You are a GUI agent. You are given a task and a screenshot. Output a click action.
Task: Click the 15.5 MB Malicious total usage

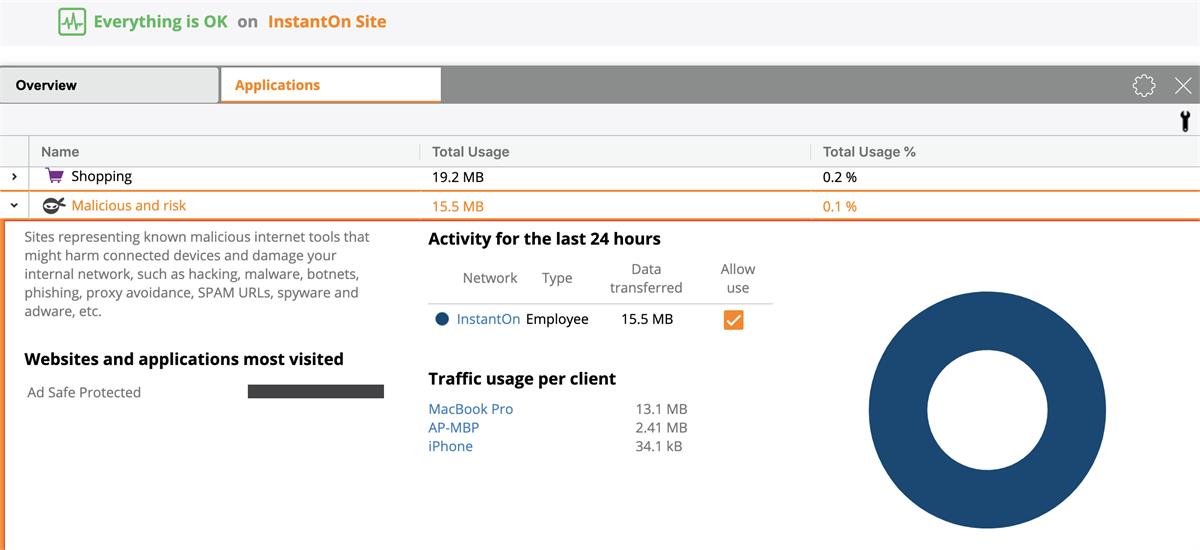pyautogui.click(x=458, y=206)
